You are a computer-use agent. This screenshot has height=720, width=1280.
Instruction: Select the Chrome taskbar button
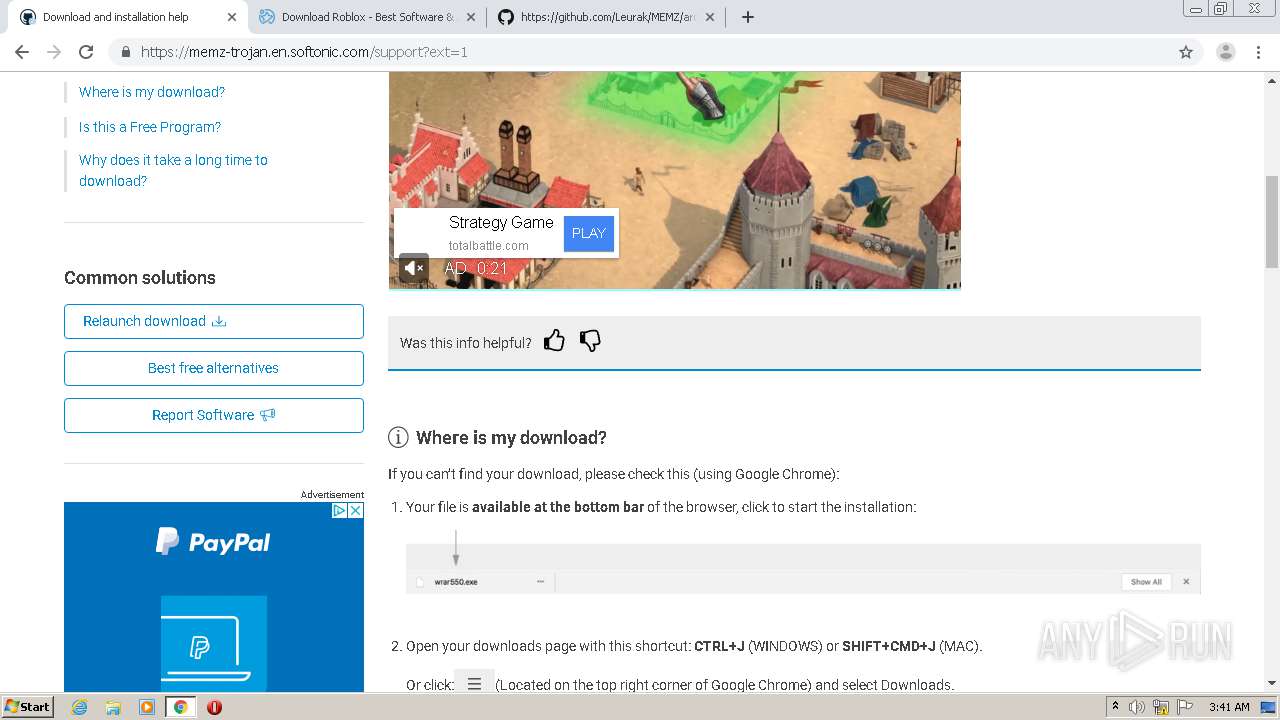tap(181, 707)
